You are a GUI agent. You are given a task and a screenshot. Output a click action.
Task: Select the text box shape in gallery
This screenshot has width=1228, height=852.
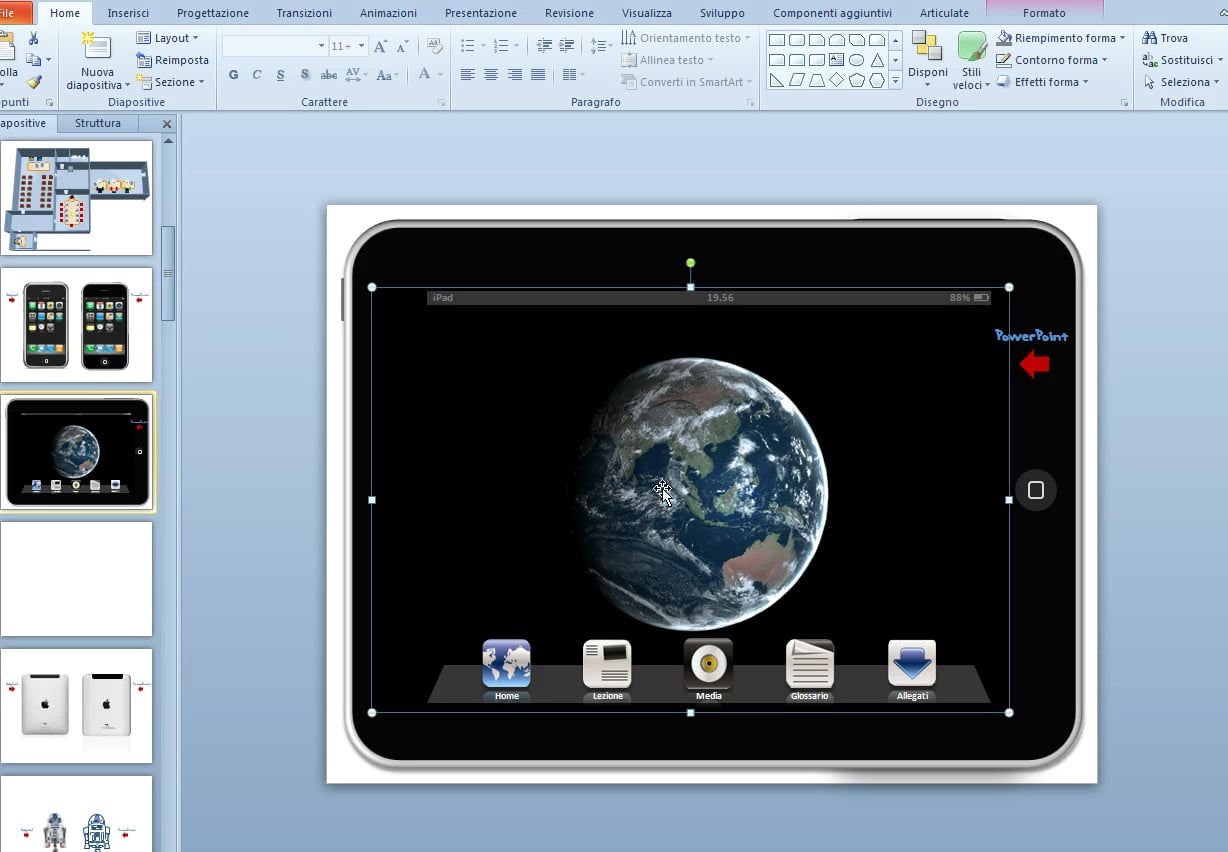click(x=837, y=60)
